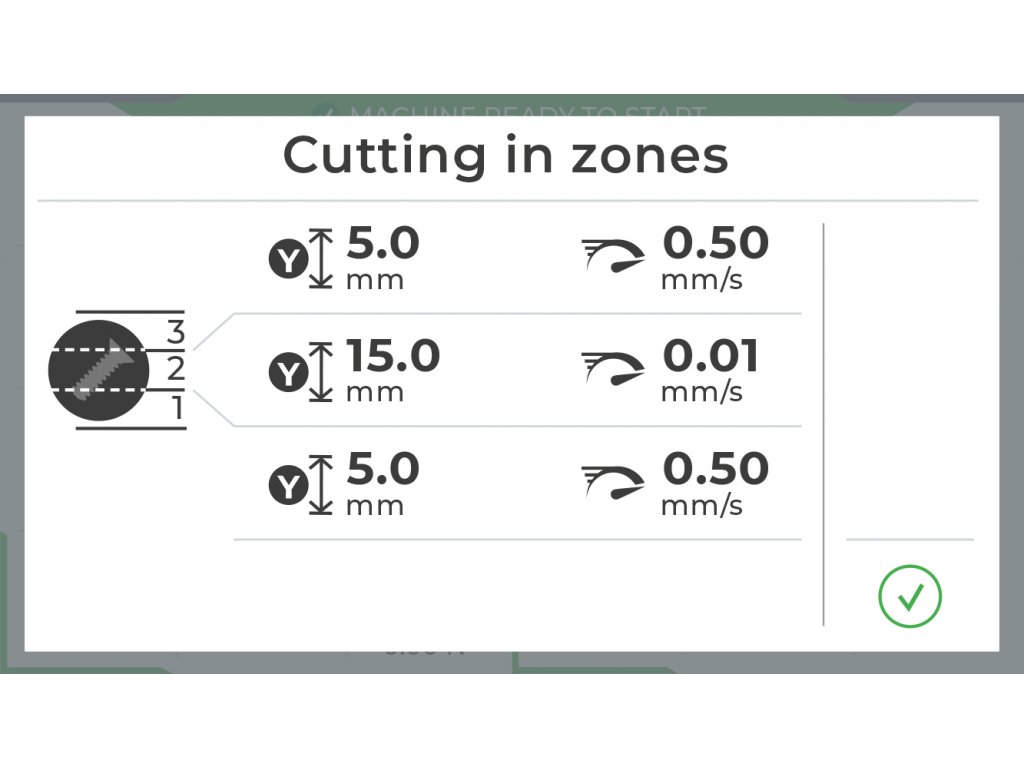
Task: Click the screw sample zone diagram
Action: coord(118,370)
